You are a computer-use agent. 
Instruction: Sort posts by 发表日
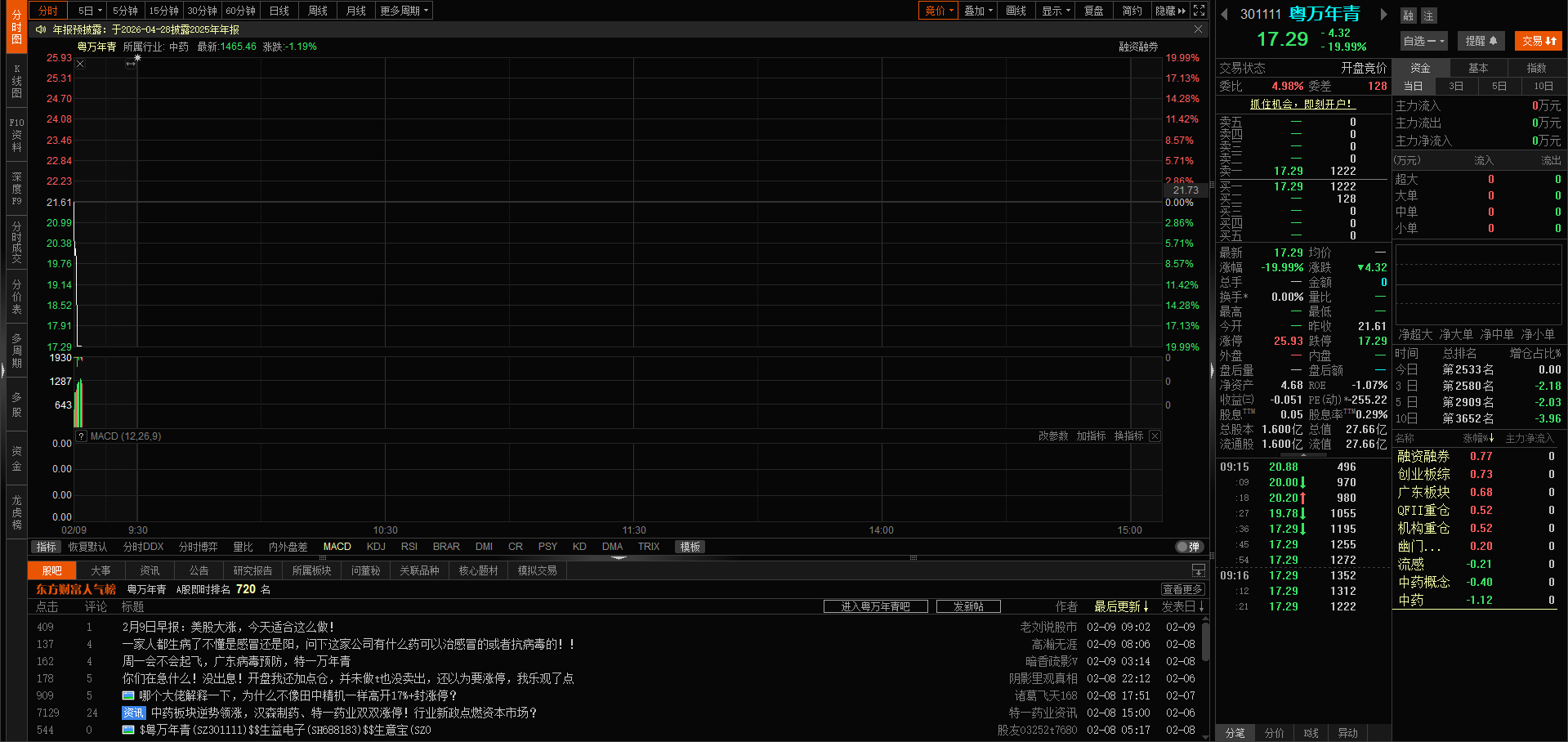tap(1182, 606)
